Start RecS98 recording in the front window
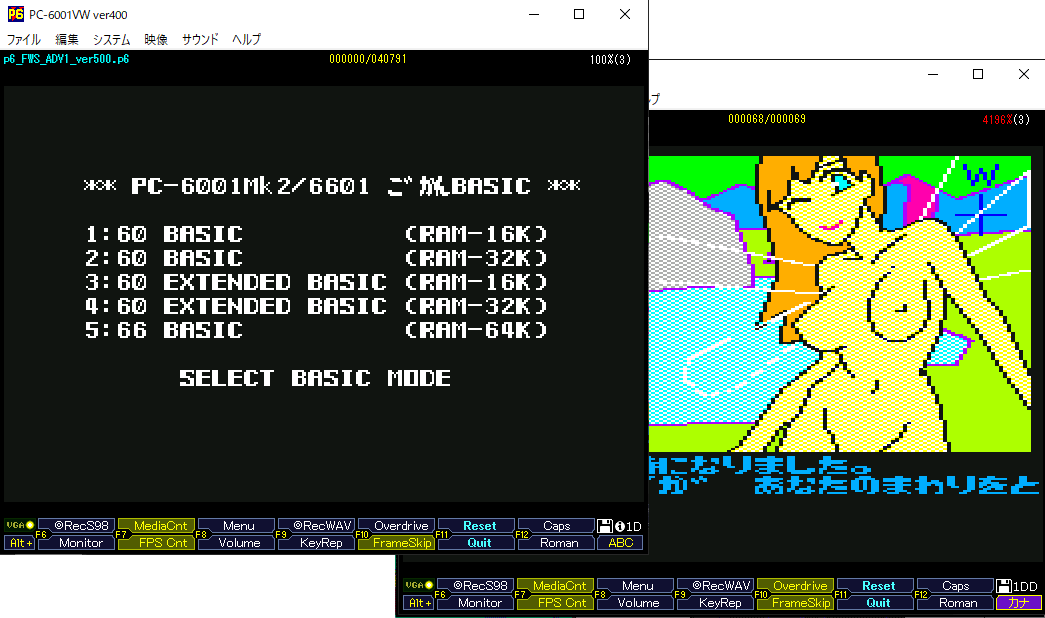 tap(77, 526)
